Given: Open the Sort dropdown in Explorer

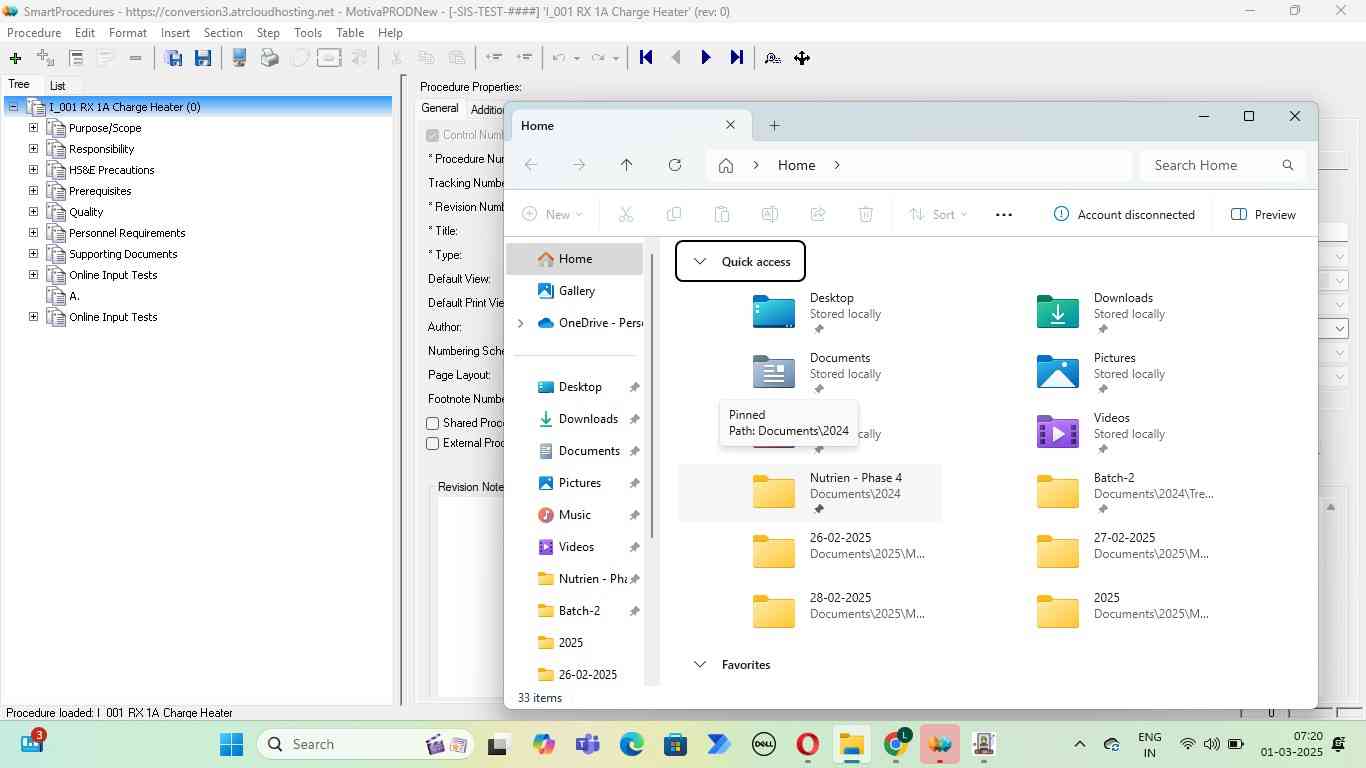Looking at the screenshot, I should [x=938, y=214].
